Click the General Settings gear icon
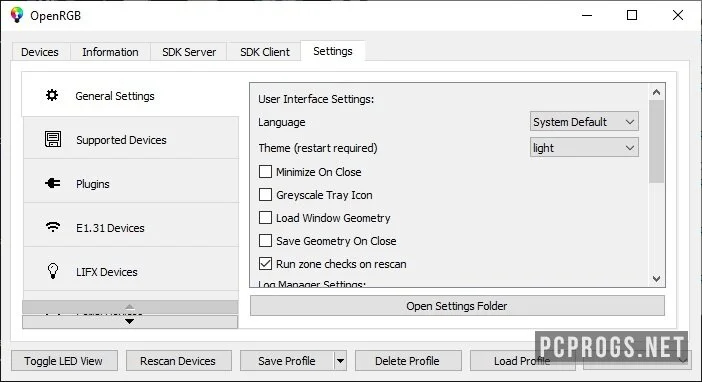The width and height of the screenshot is (702, 382). (x=52, y=95)
